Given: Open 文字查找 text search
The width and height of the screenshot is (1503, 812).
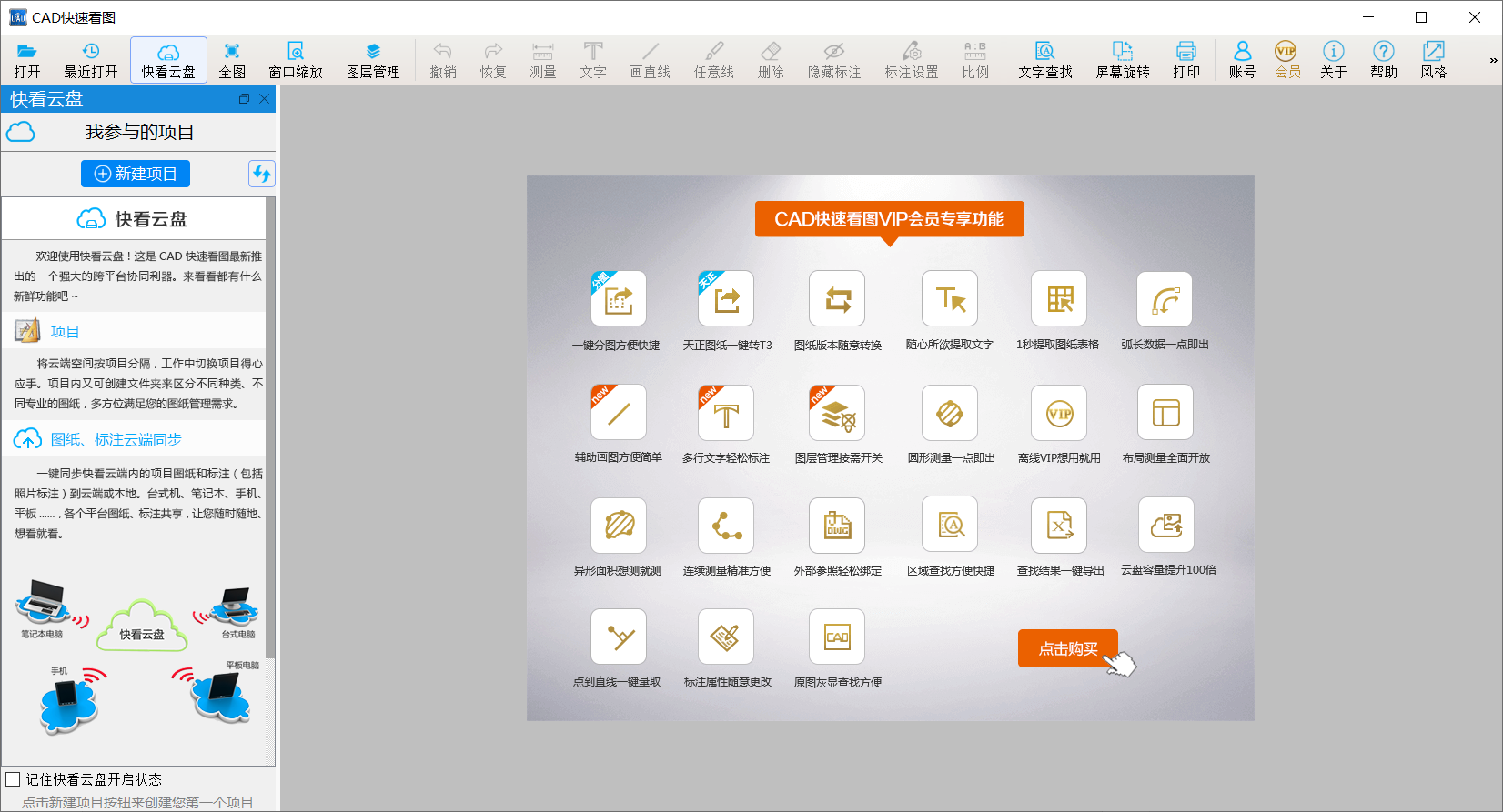Looking at the screenshot, I should (x=1045, y=61).
